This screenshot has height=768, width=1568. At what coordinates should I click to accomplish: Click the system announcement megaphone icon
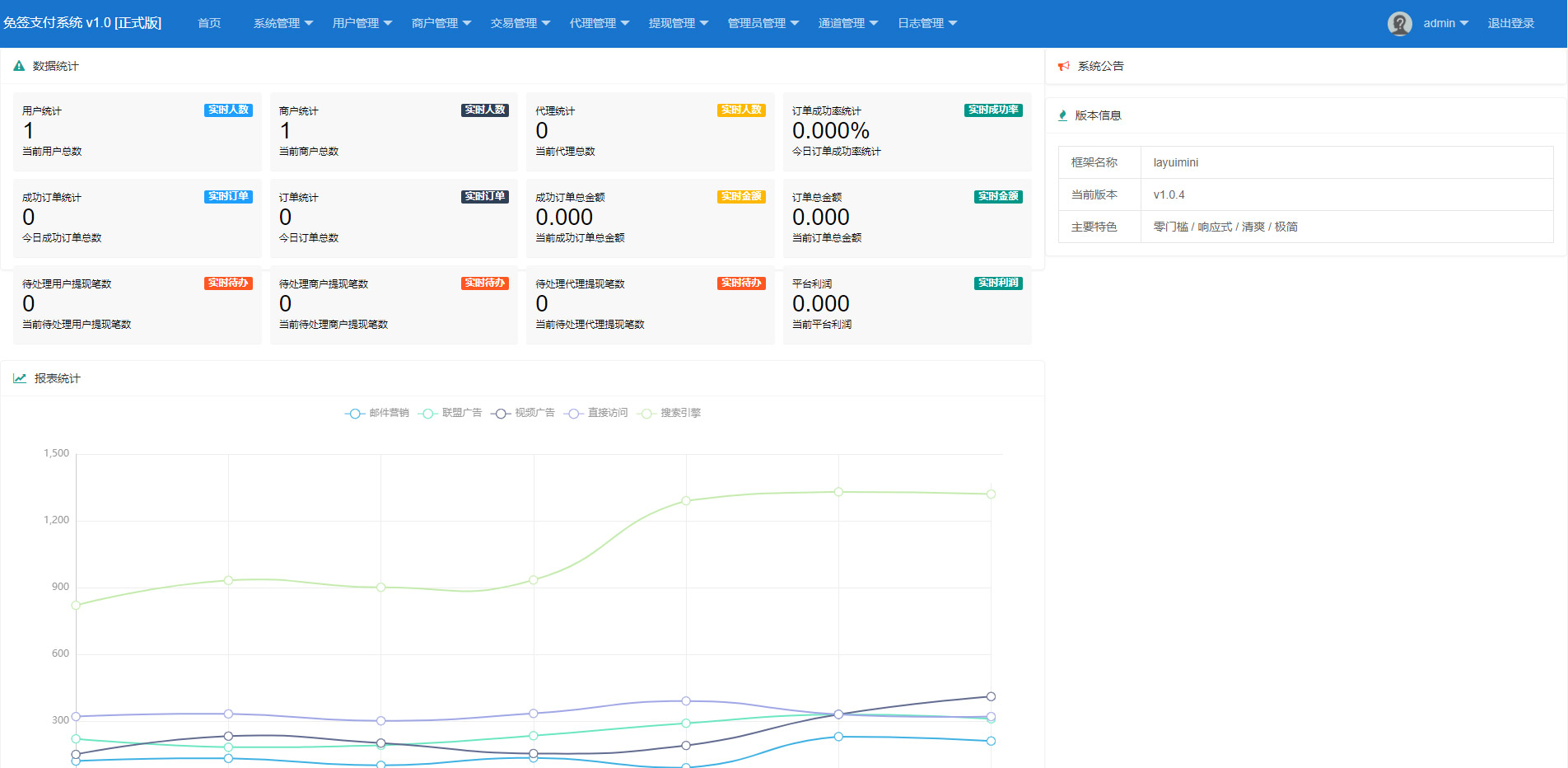1063,66
